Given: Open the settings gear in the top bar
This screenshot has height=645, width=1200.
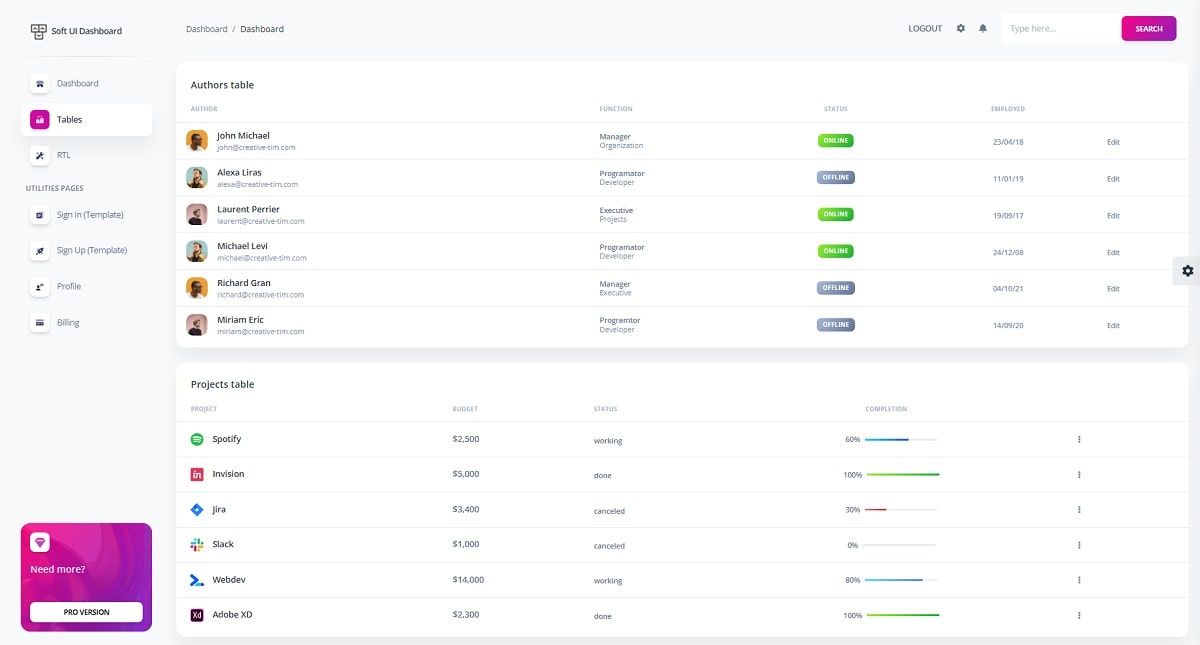Looking at the screenshot, I should point(960,28).
